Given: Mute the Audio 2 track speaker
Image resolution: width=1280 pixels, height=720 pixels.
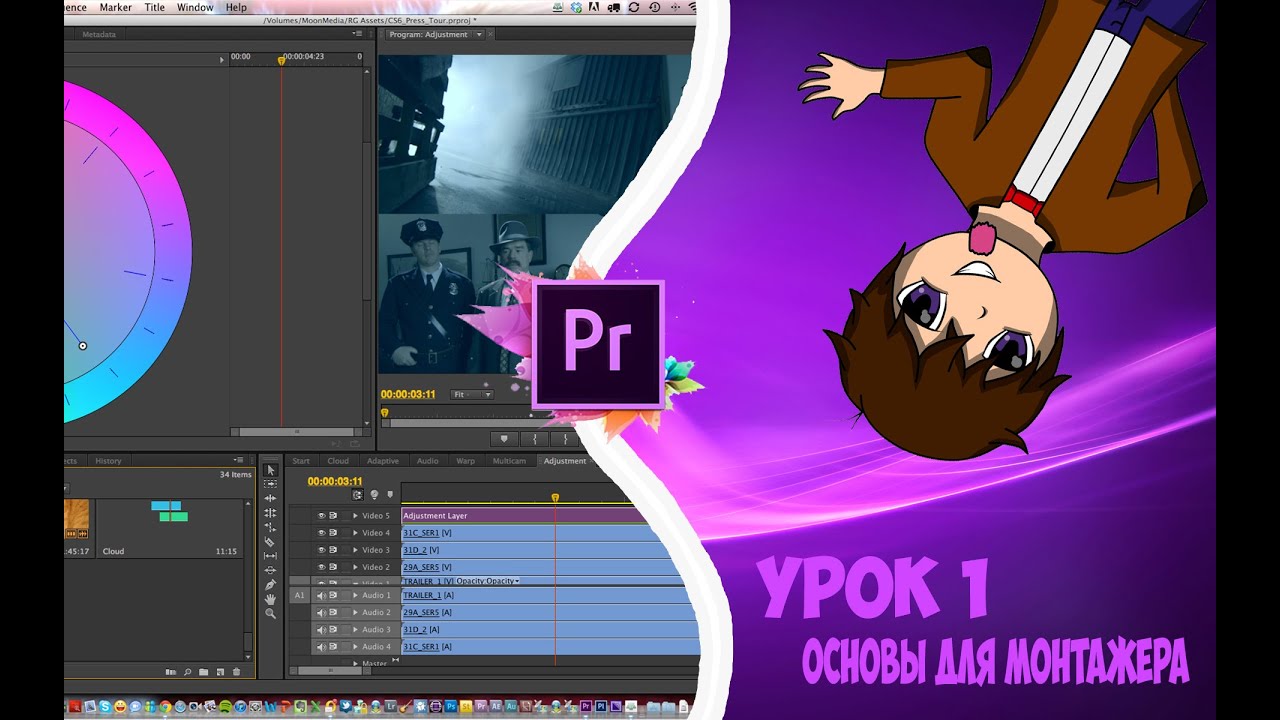Looking at the screenshot, I should (x=322, y=613).
